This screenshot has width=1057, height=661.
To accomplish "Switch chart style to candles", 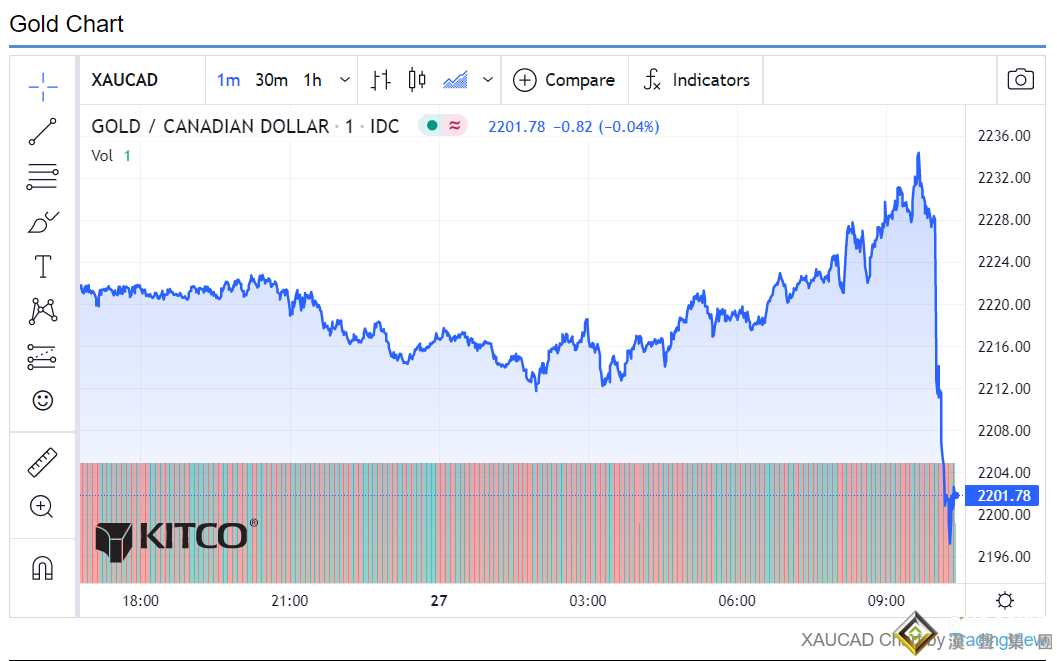I will [417, 80].
